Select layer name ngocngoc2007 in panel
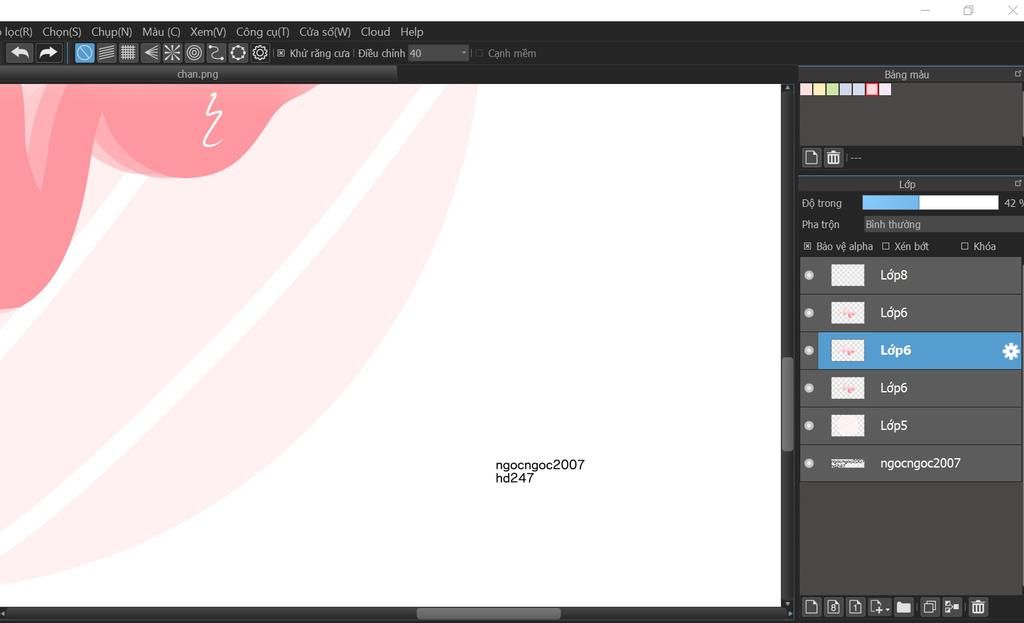The width and height of the screenshot is (1024, 623). point(920,463)
